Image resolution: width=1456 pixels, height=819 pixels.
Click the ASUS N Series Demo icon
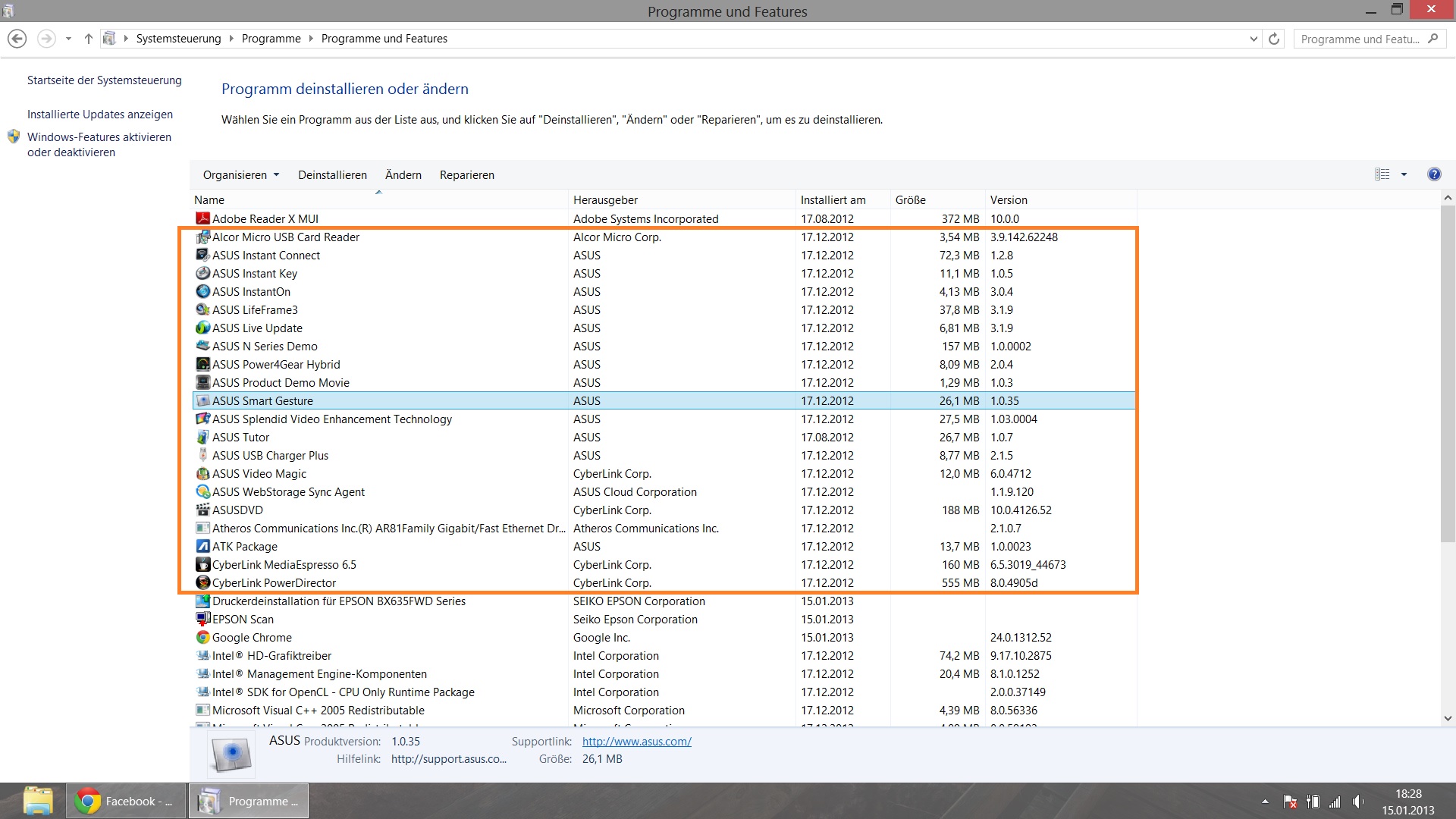(202, 347)
